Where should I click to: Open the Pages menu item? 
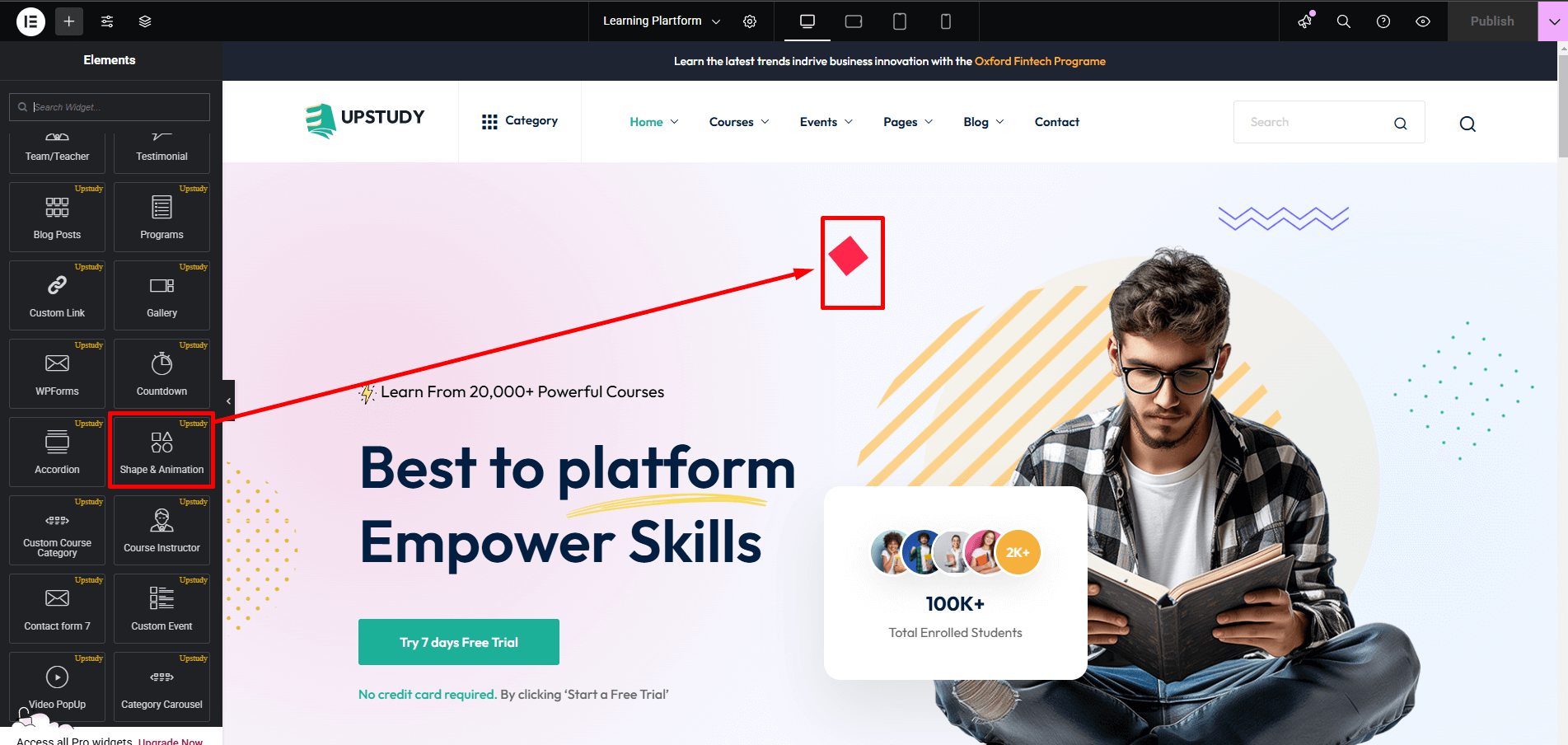908,122
